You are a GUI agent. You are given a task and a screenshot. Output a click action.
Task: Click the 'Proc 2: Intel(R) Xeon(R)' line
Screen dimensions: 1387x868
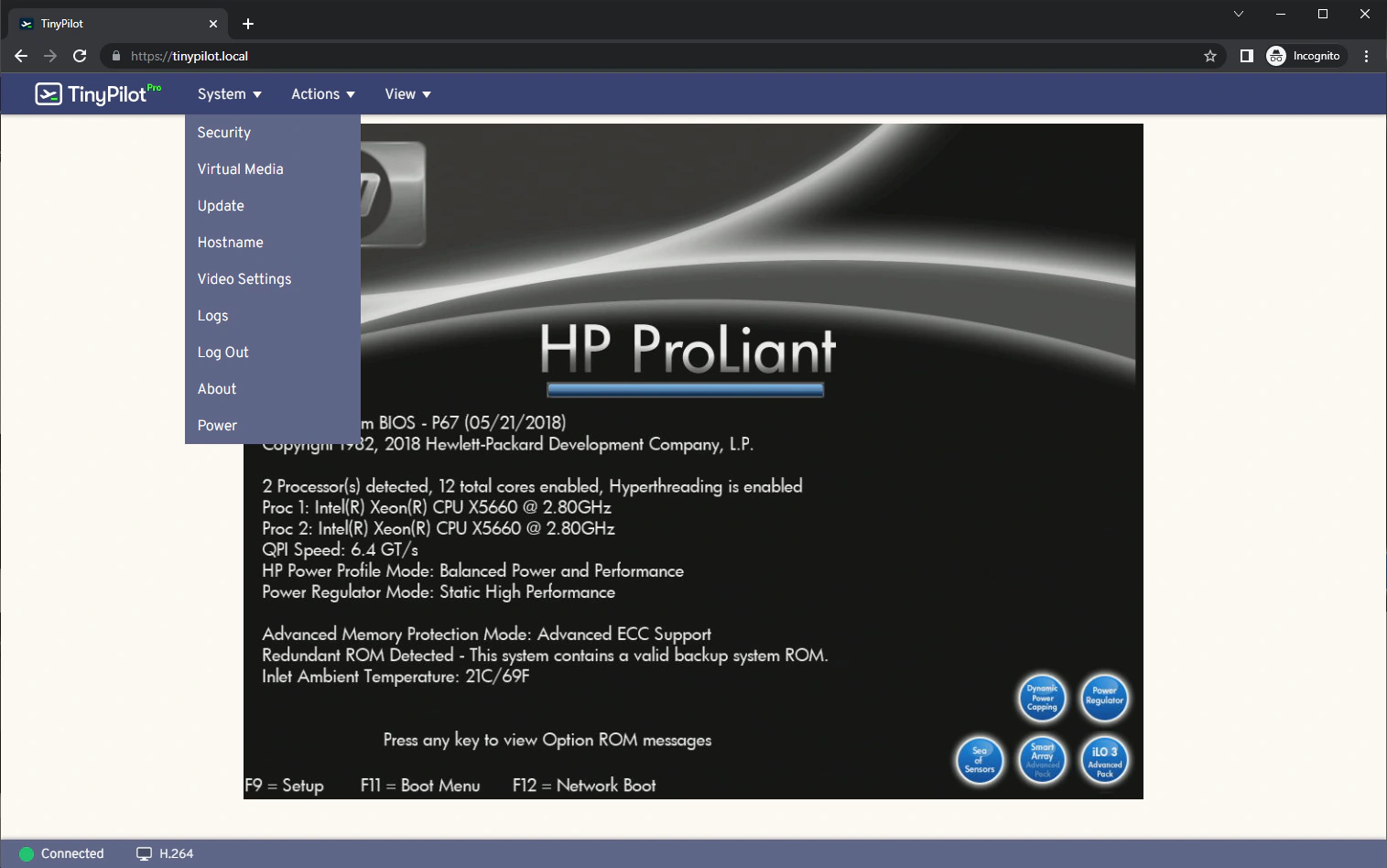point(439,528)
